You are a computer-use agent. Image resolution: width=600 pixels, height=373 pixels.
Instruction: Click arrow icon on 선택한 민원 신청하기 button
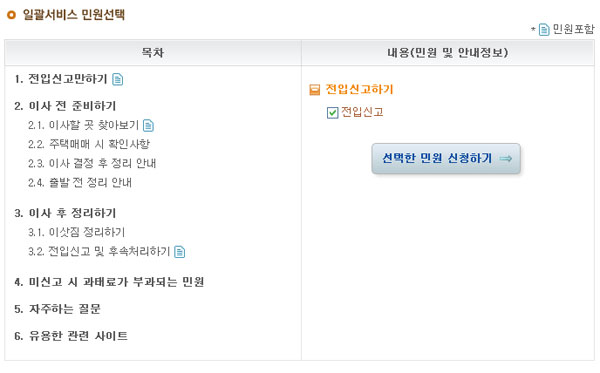[x=506, y=158]
